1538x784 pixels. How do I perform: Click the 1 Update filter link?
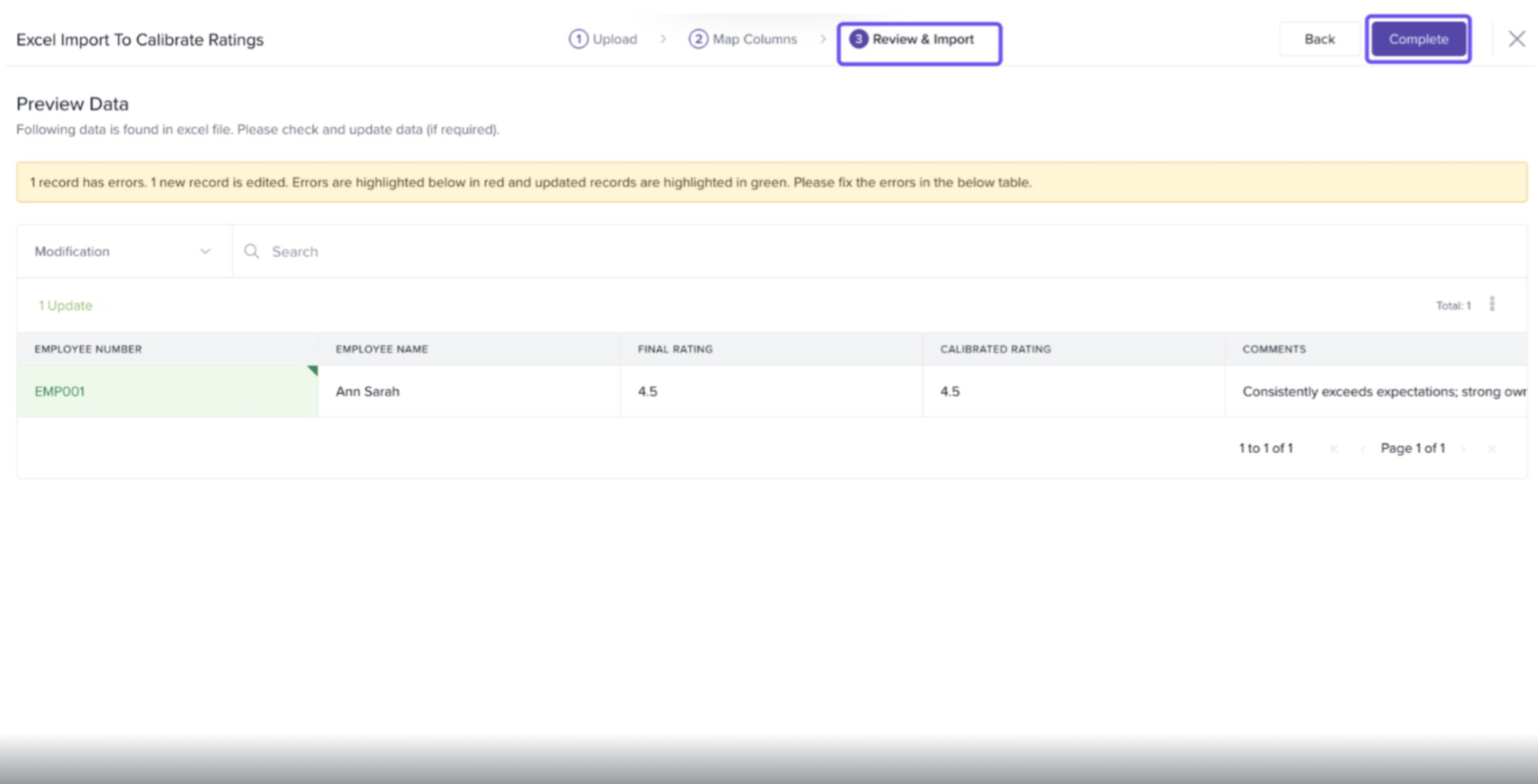click(65, 305)
